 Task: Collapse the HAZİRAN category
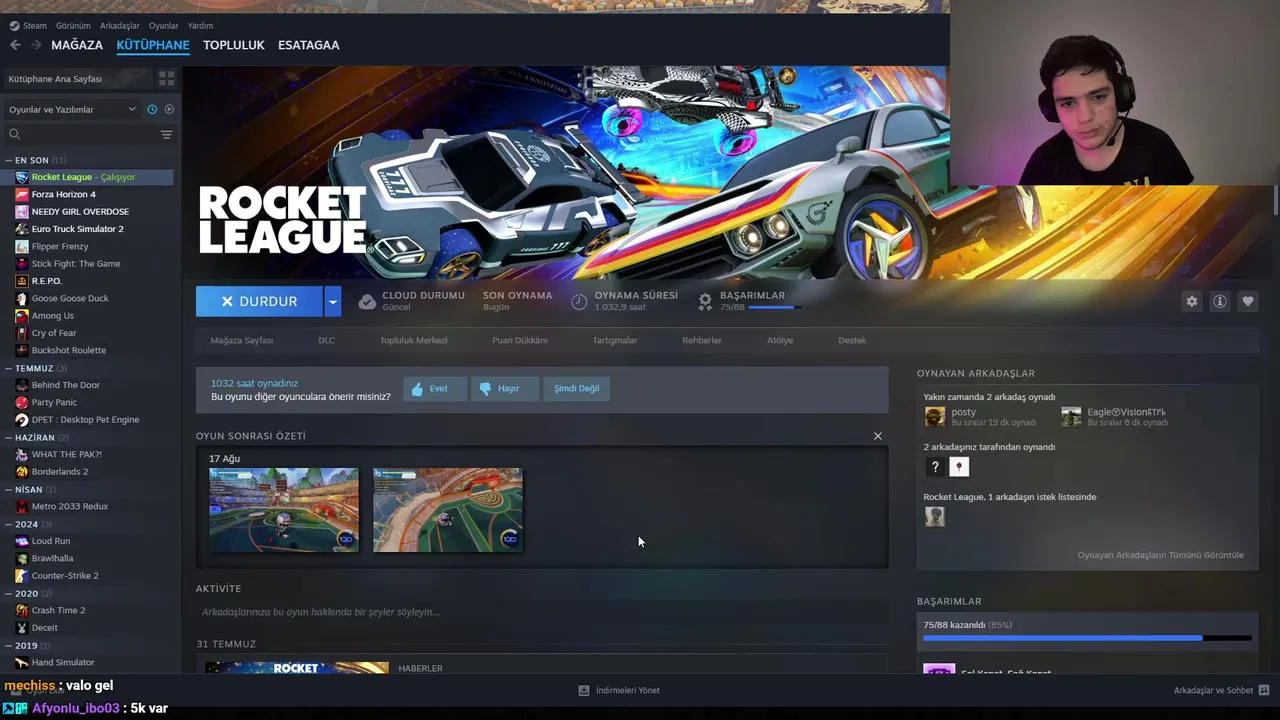tap(8, 437)
